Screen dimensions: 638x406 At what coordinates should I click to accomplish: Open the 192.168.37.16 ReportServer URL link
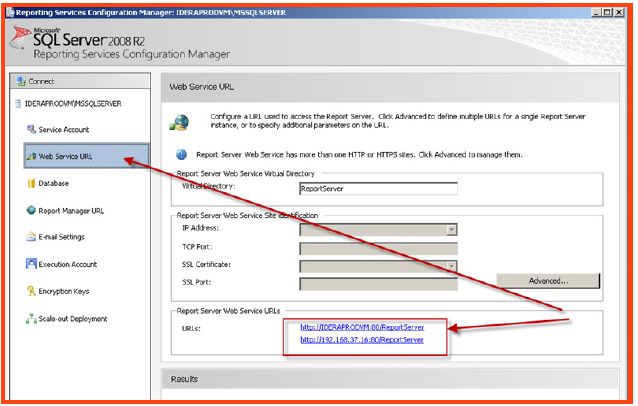click(x=362, y=340)
